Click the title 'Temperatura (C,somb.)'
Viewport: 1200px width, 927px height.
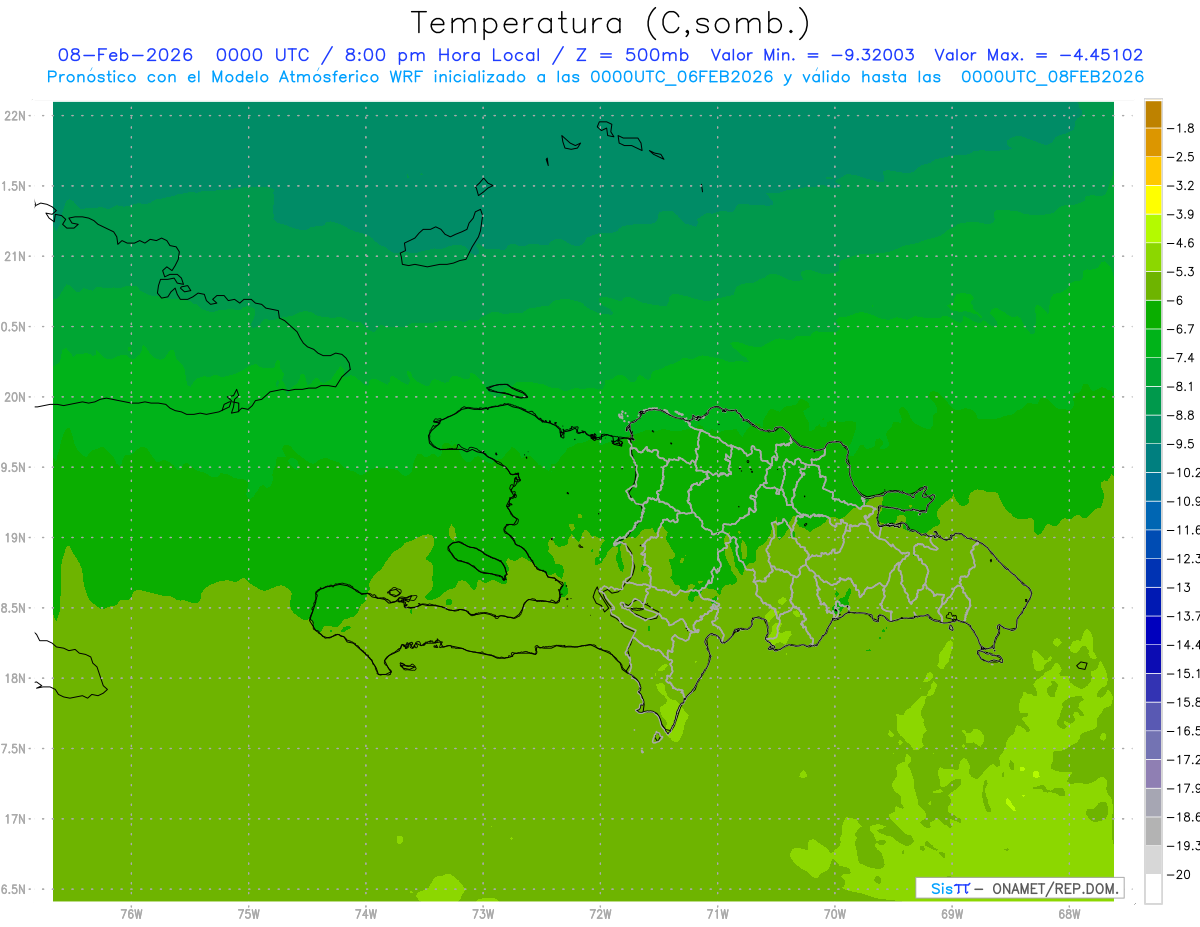(x=611, y=23)
